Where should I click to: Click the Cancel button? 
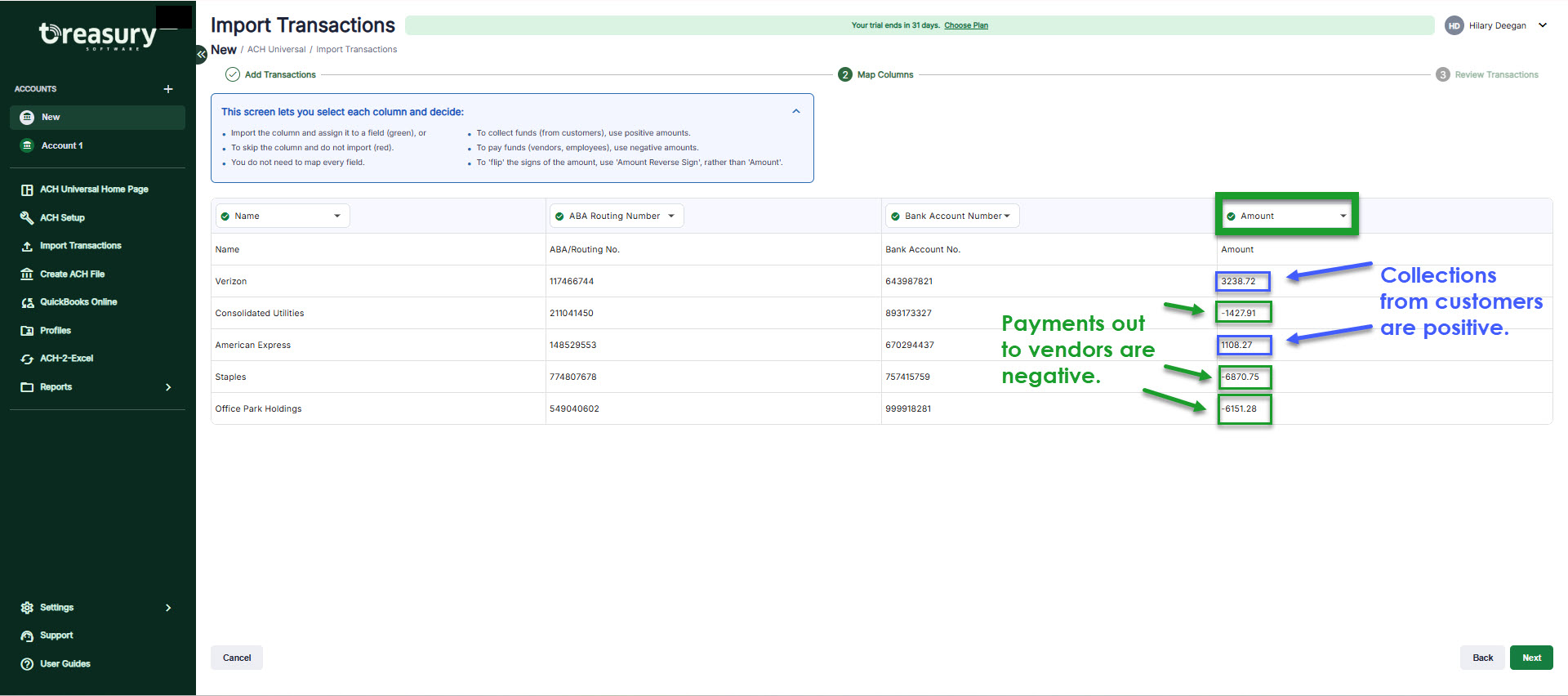(237, 658)
